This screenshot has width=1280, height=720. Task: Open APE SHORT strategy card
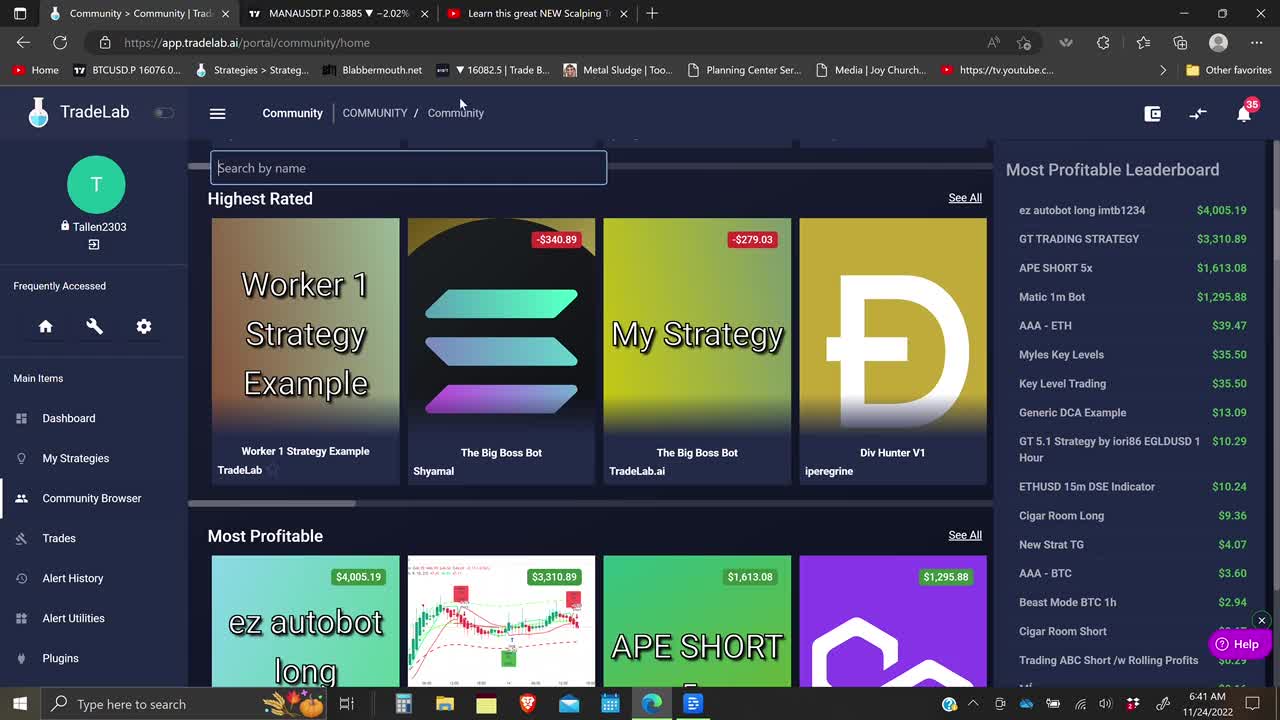697,622
